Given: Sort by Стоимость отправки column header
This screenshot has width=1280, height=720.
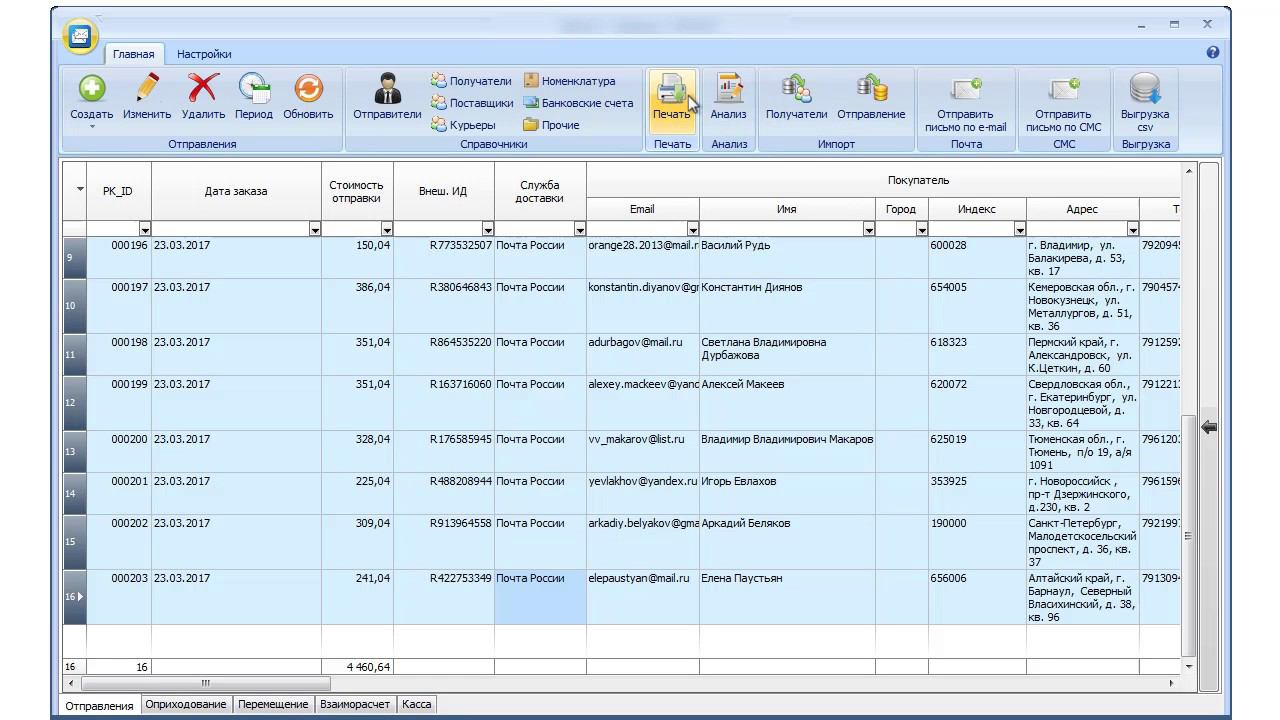Looking at the screenshot, I should 357,191.
